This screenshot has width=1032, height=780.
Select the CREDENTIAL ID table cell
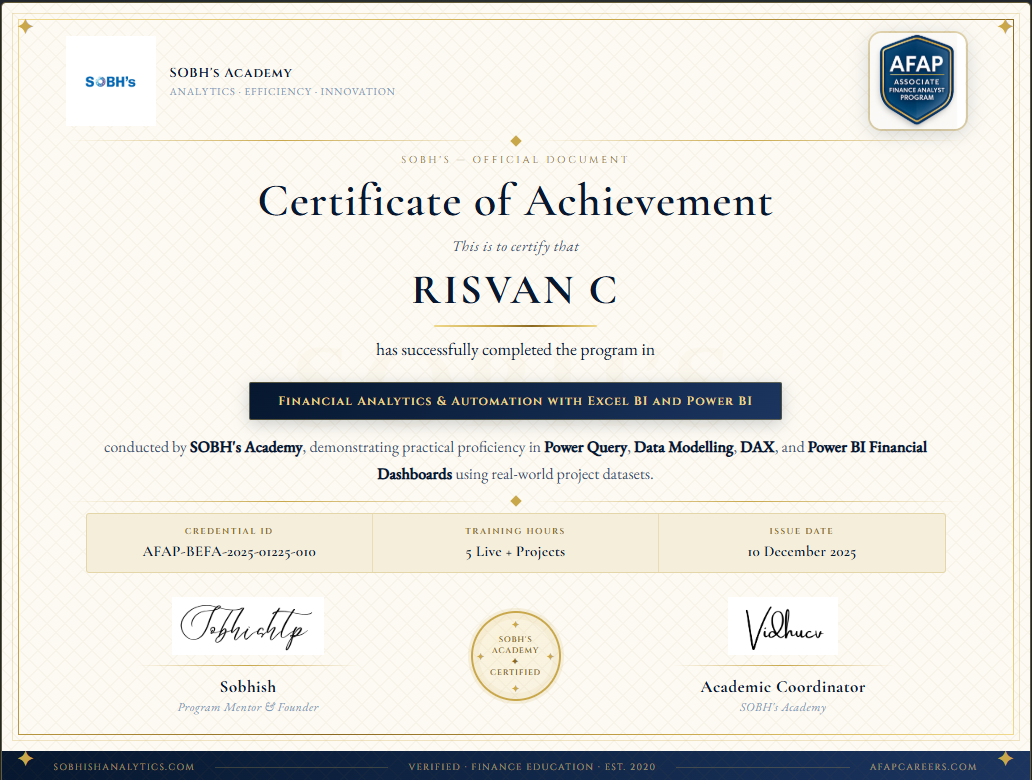coord(228,543)
